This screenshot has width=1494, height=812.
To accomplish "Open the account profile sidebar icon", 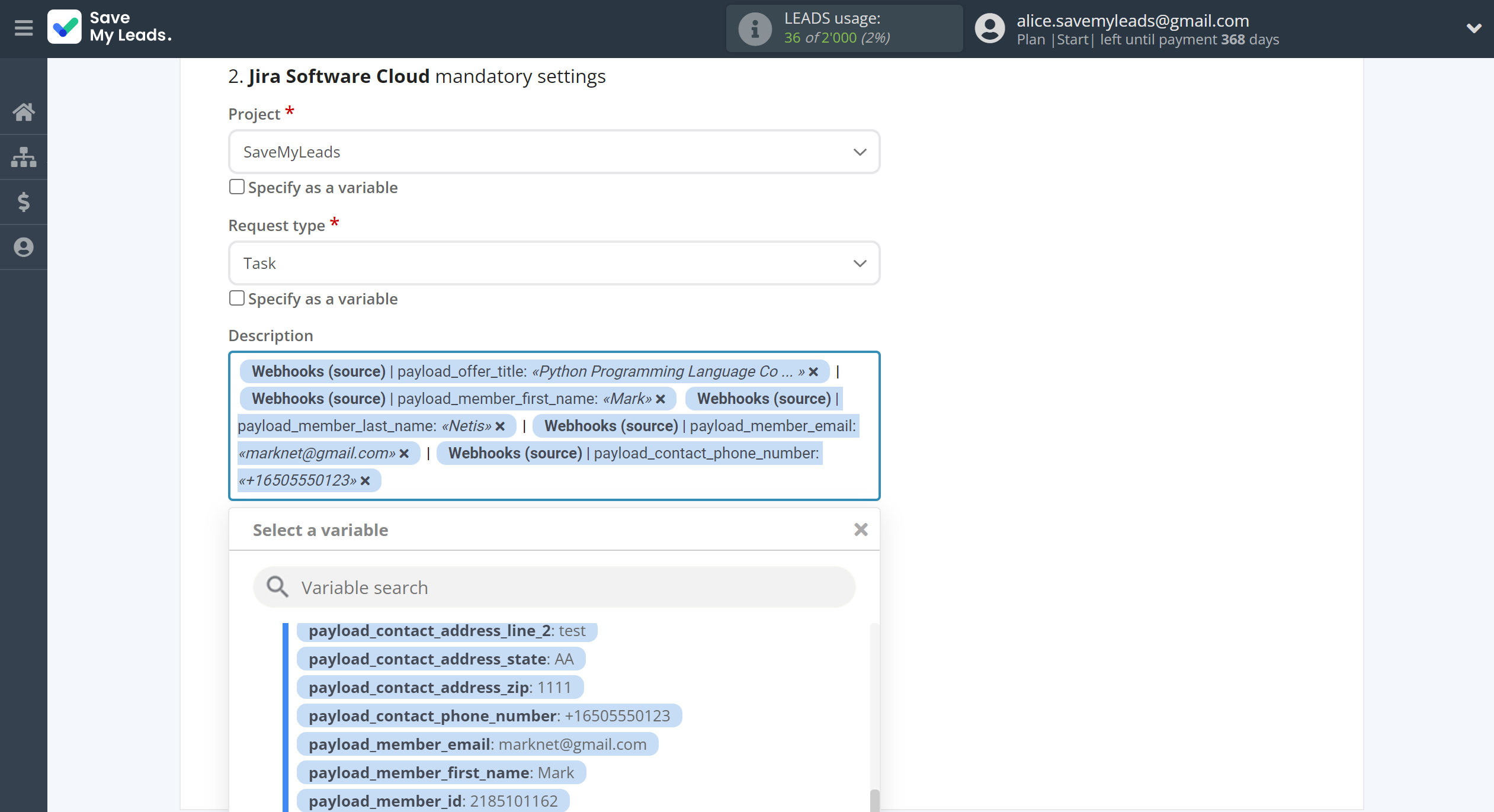I will (x=24, y=247).
